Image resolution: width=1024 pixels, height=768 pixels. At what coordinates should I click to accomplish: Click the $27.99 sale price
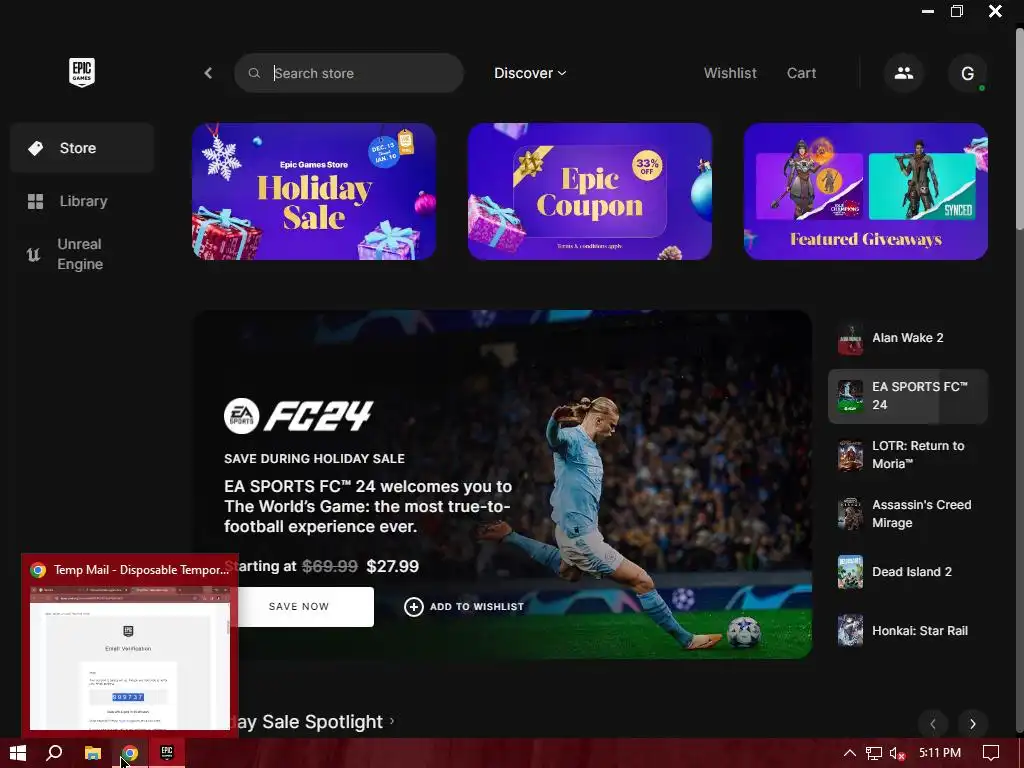click(x=392, y=566)
